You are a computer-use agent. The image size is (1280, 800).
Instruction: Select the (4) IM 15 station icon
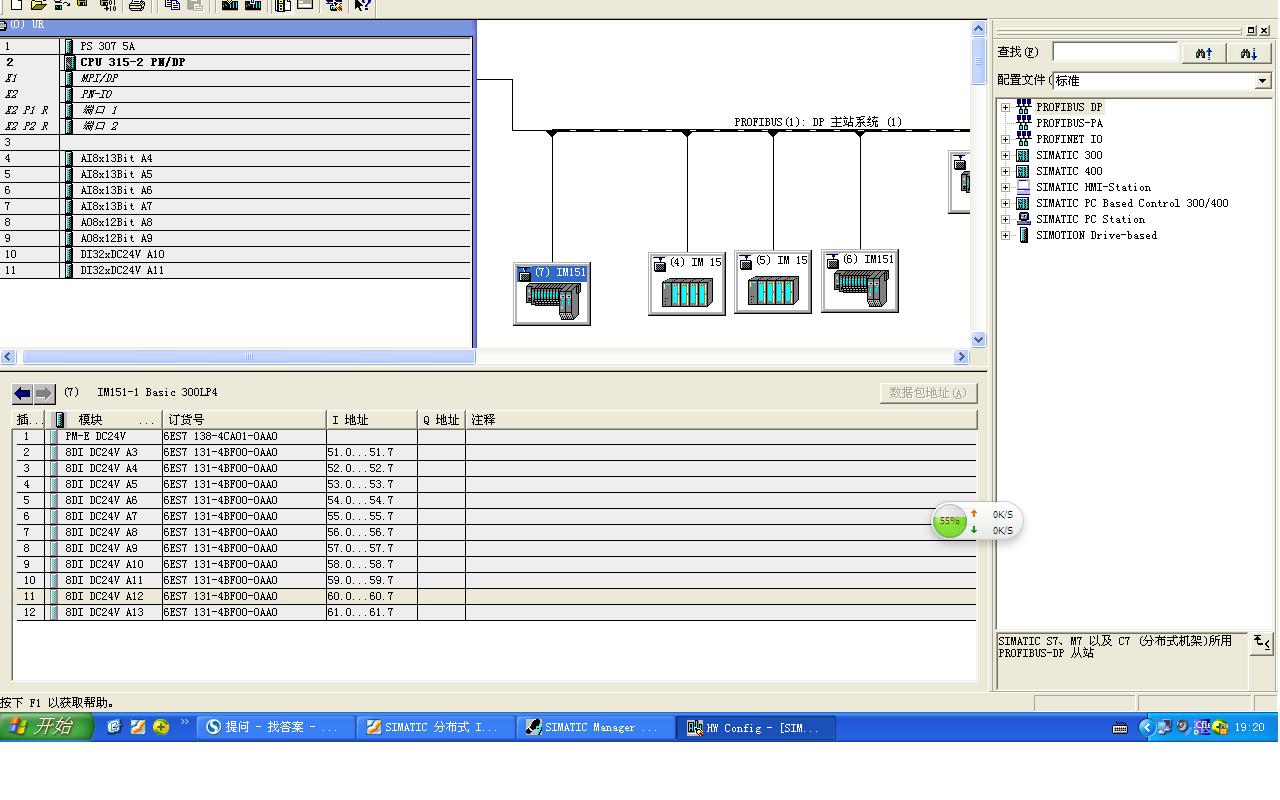(687, 284)
